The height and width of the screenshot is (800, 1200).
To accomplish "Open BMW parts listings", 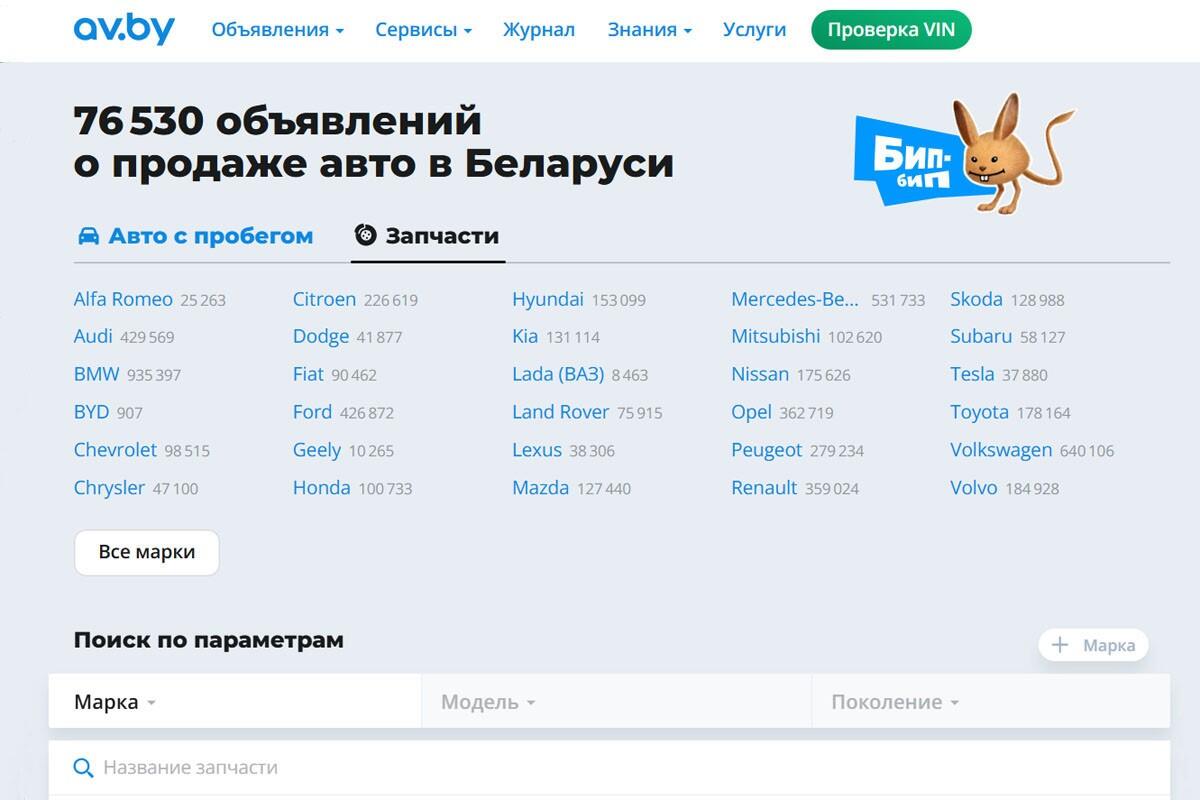I will pyautogui.click(x=96, y=374).
